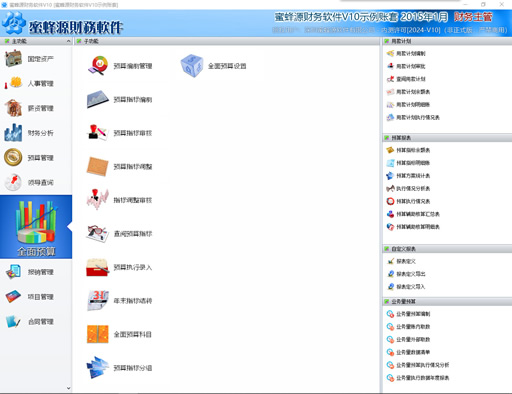The width and height of the screenshot is (512, 394).
Task: Collapse the 自定义报表 section header
Action: click(x=447, y=249)
